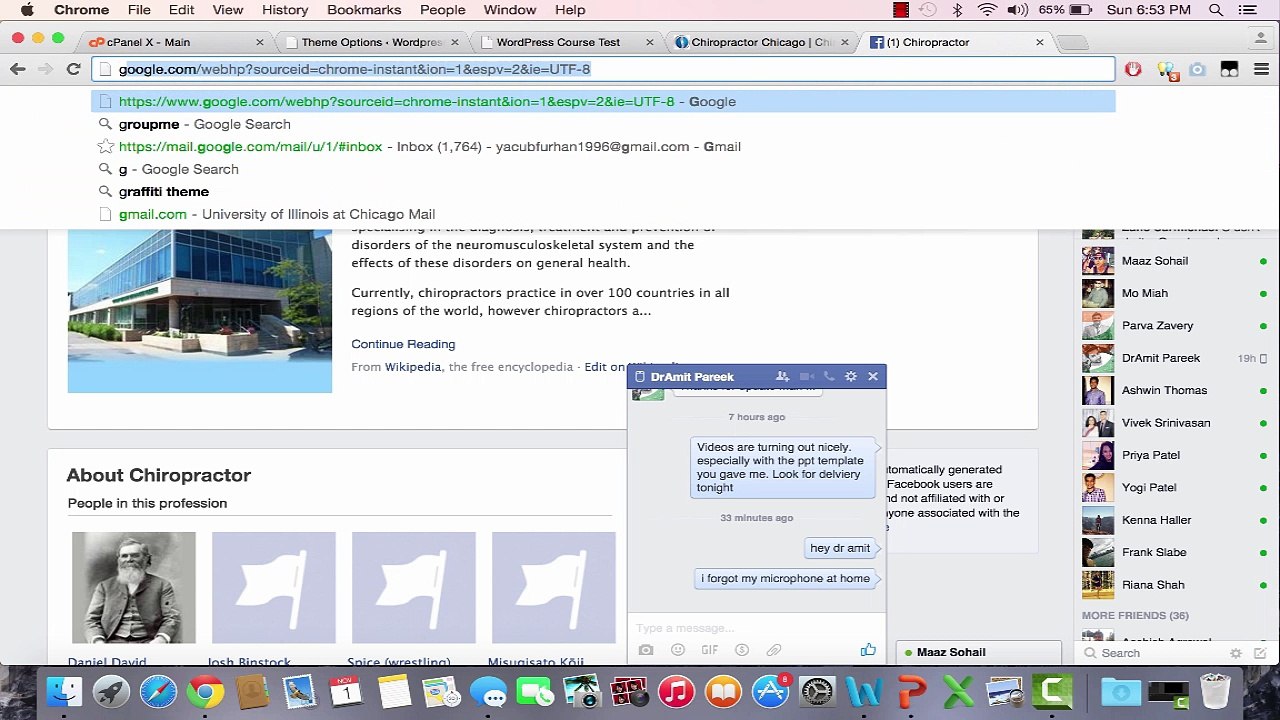Send a thumbs-up like in chat
Screen dimensions: 1280x720
click(868, 650)
